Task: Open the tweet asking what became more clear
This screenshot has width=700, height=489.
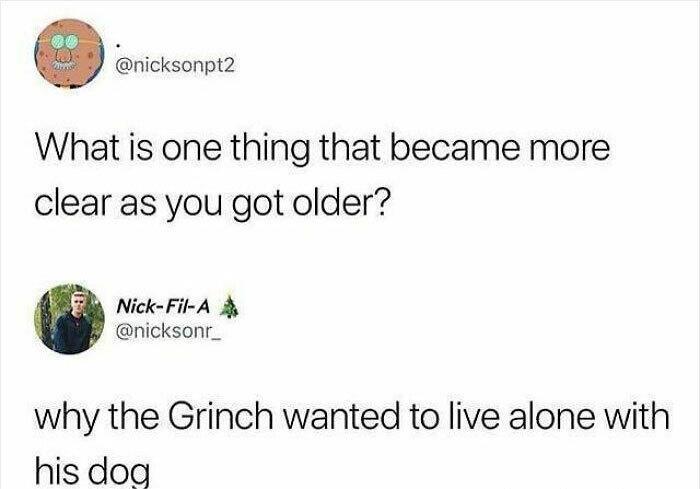Action: pyautogui.click(x=322, y=176)
